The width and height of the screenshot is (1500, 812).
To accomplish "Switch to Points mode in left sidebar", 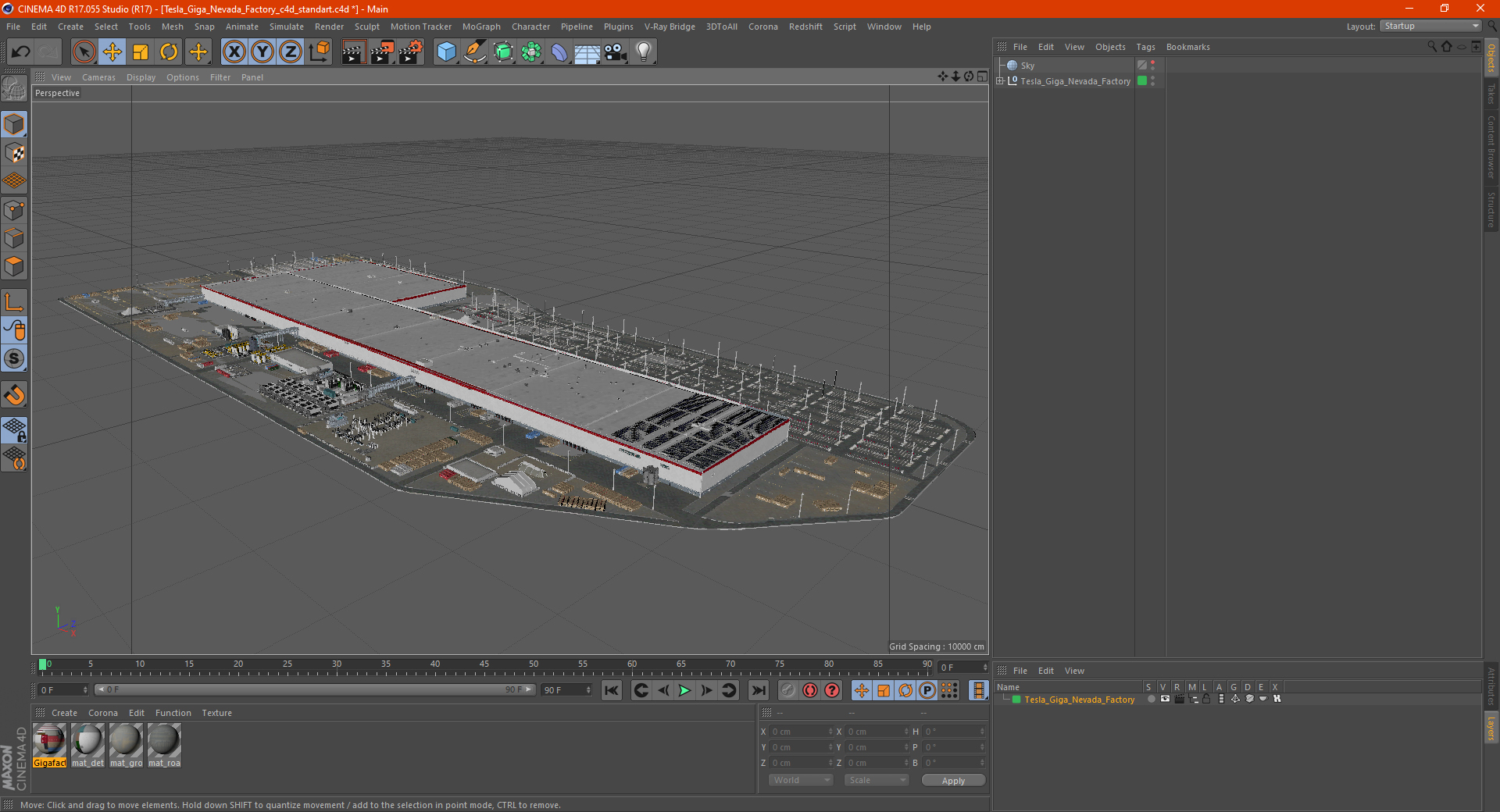I will pyautogui.click(x=14, y=210).
